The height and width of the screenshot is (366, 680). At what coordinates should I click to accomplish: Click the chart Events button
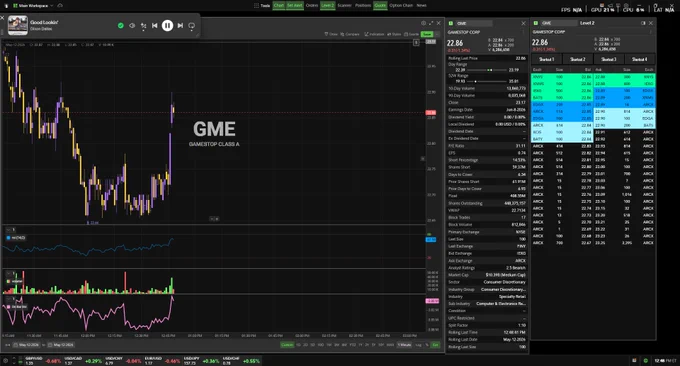(412, 34)
